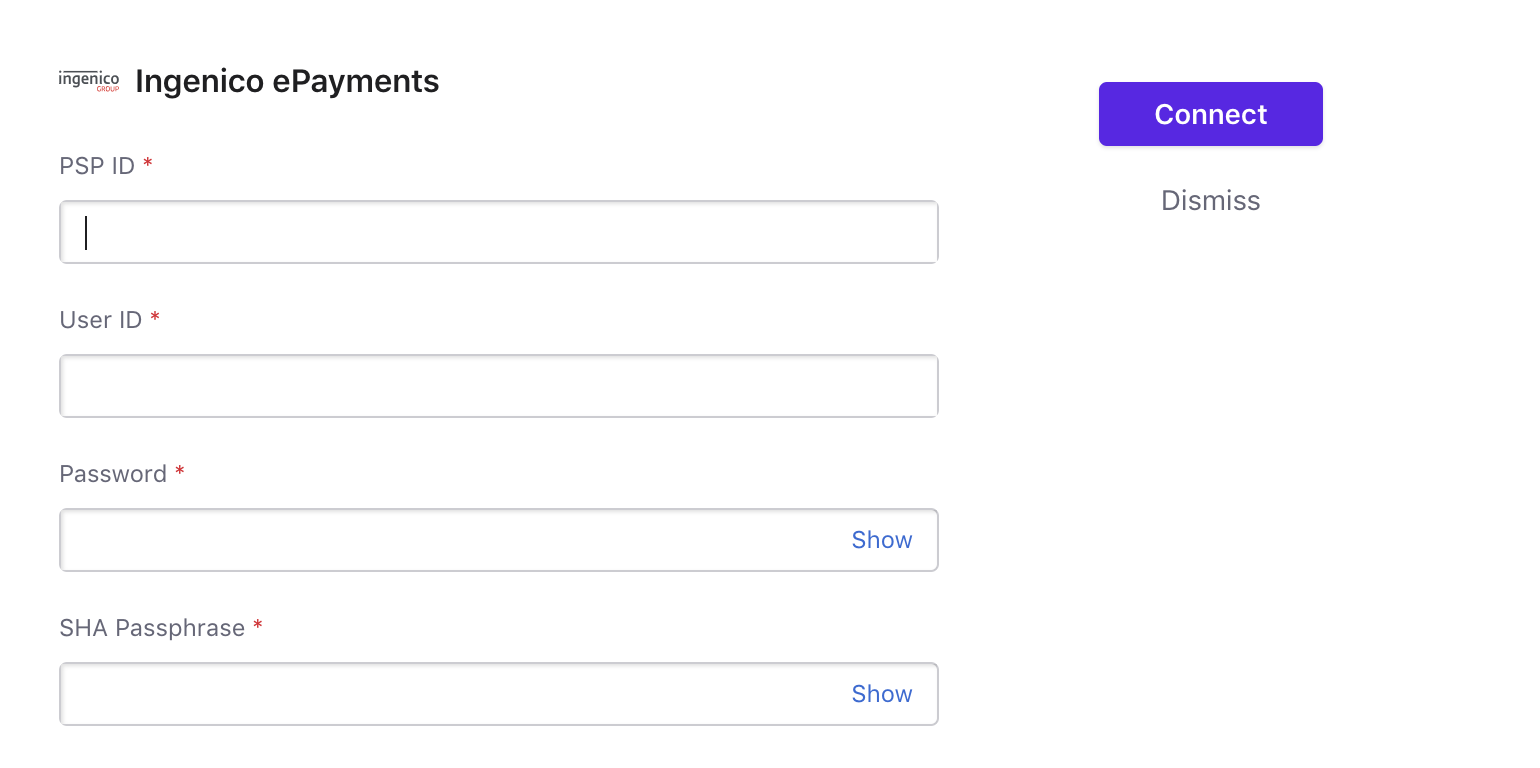Click the text cursor in PSP ID field
Viewport: 1540px width, 768px height.
[86, 232]
